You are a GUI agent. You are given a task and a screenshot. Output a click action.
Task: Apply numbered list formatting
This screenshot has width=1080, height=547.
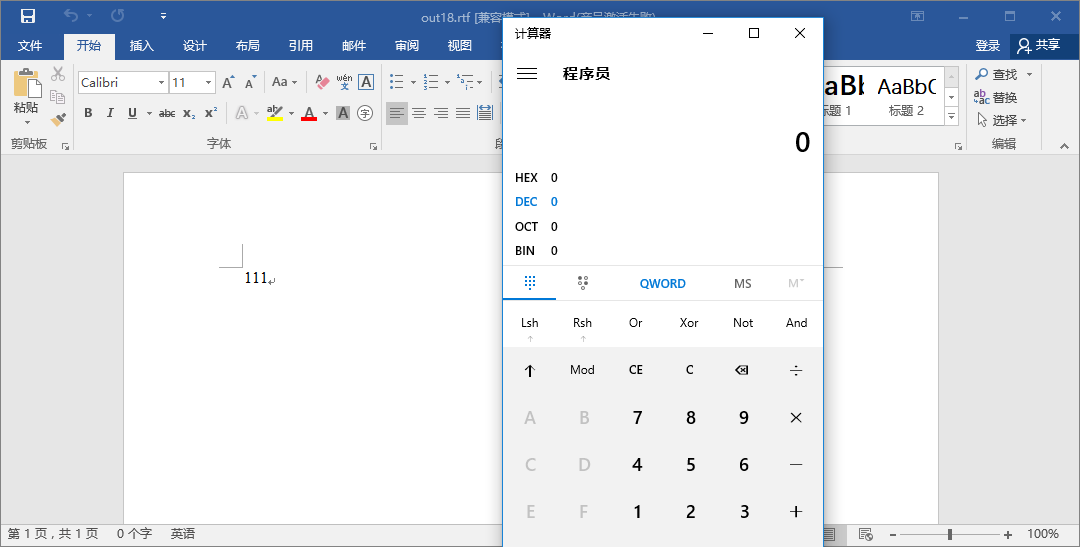tap(431, 82)
